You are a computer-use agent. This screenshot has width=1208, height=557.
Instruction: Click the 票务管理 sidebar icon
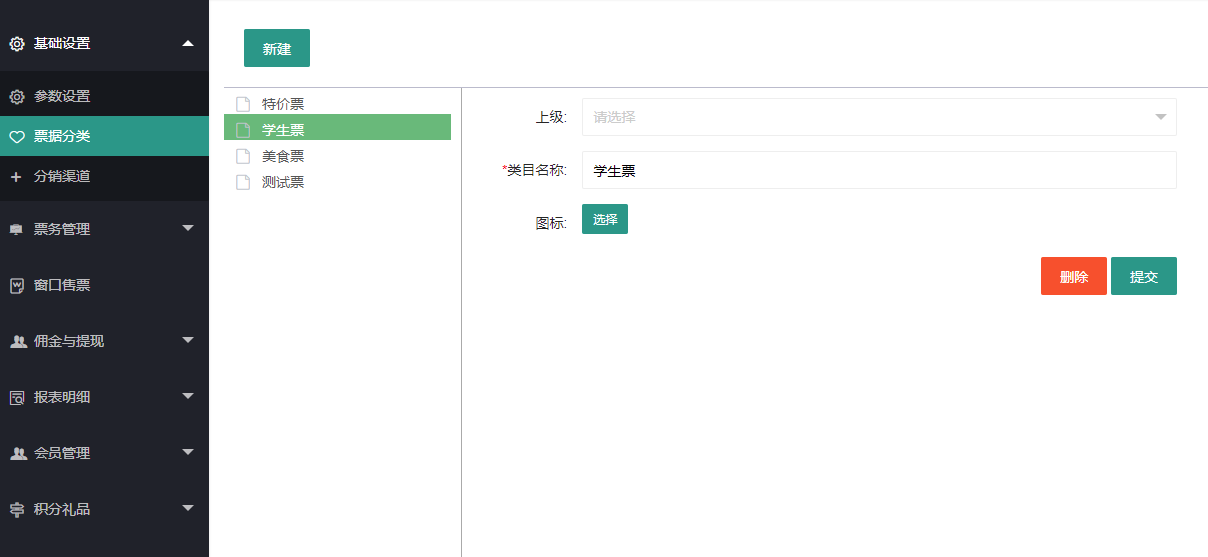pos(17,229)
